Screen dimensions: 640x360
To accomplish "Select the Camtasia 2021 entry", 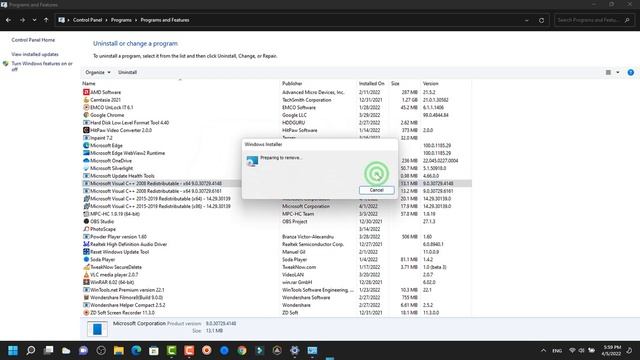I will [x=105, y=100].
